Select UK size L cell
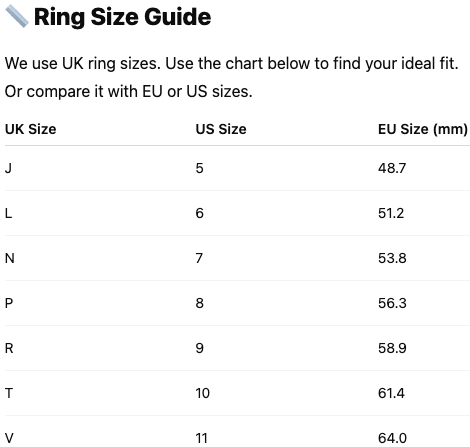470x447 pixels. (x=8, y=213)
